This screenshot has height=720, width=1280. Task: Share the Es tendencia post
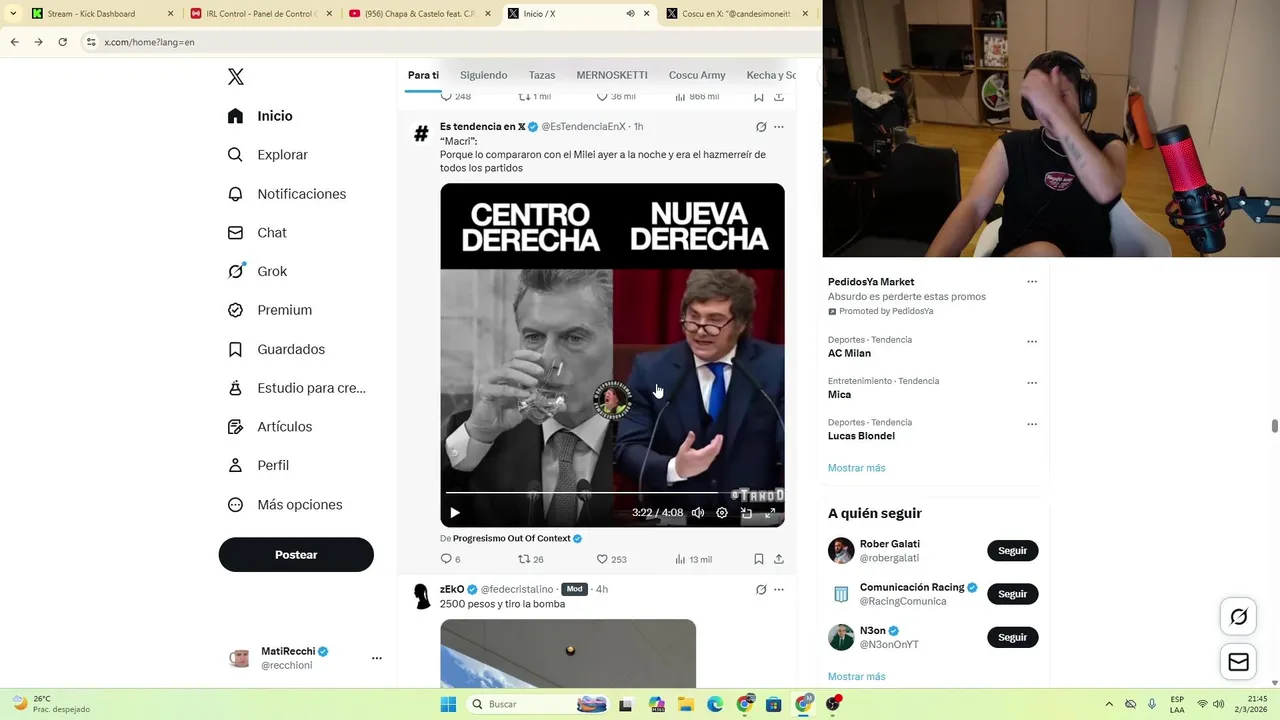coord(779,559)
